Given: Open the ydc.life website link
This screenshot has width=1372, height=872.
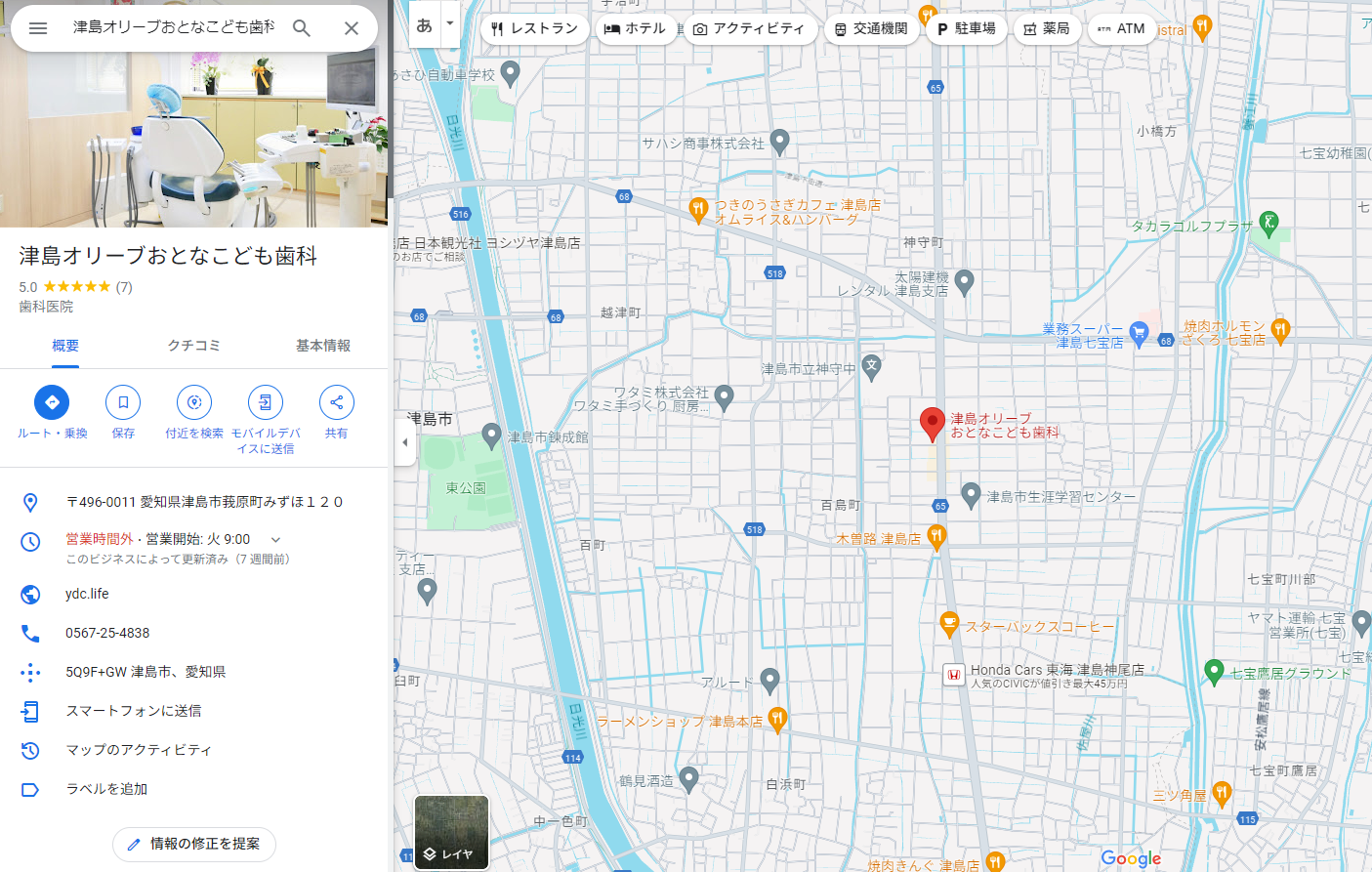Looking at the screenshot, I should coord(87,594).
